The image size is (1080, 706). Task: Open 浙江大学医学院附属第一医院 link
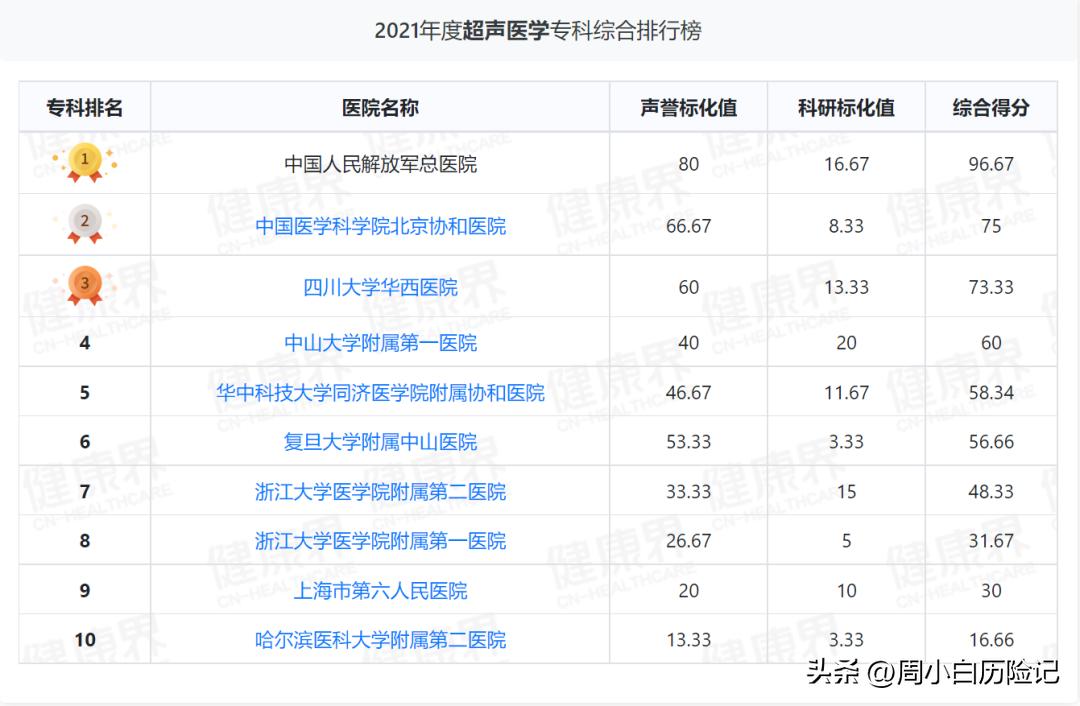[x=380, y=541]
